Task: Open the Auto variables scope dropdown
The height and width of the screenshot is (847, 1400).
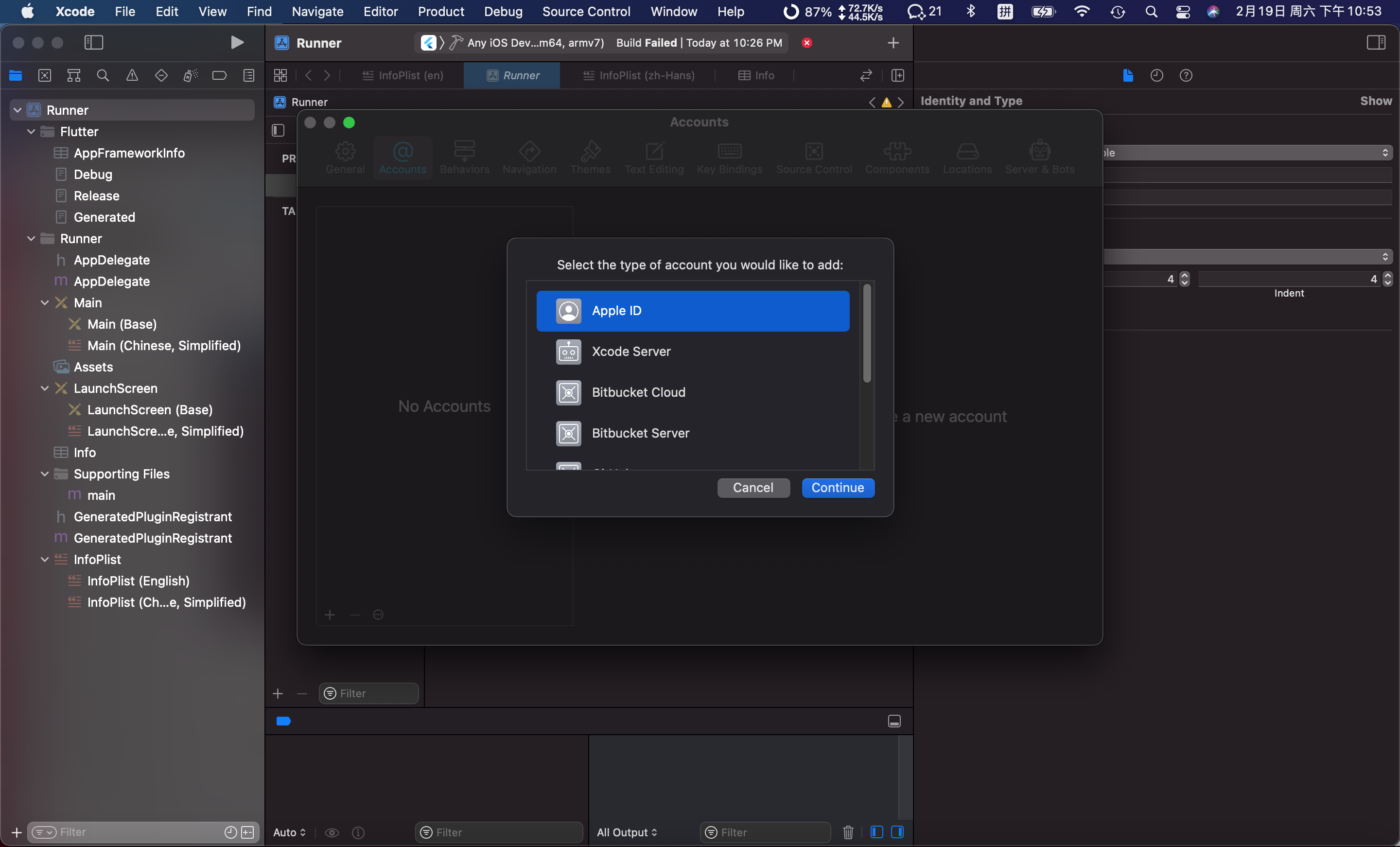Action: (290, 832)
